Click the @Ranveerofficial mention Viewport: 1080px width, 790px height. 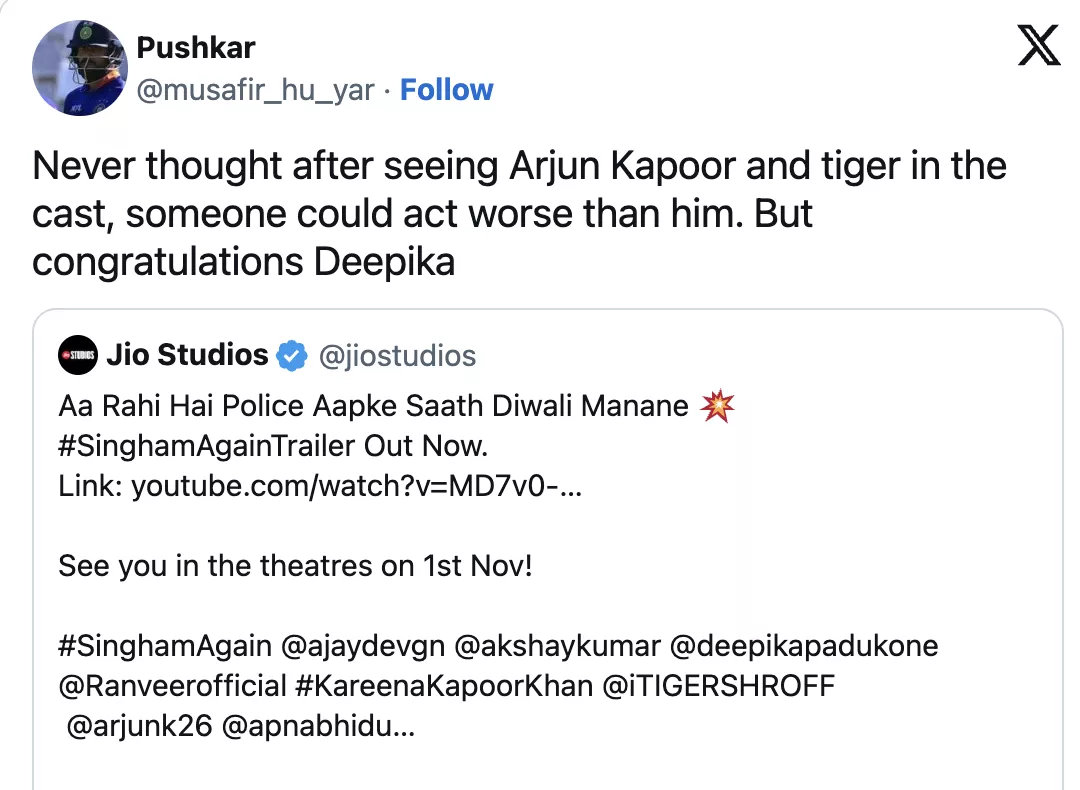(x=172, y=686)
